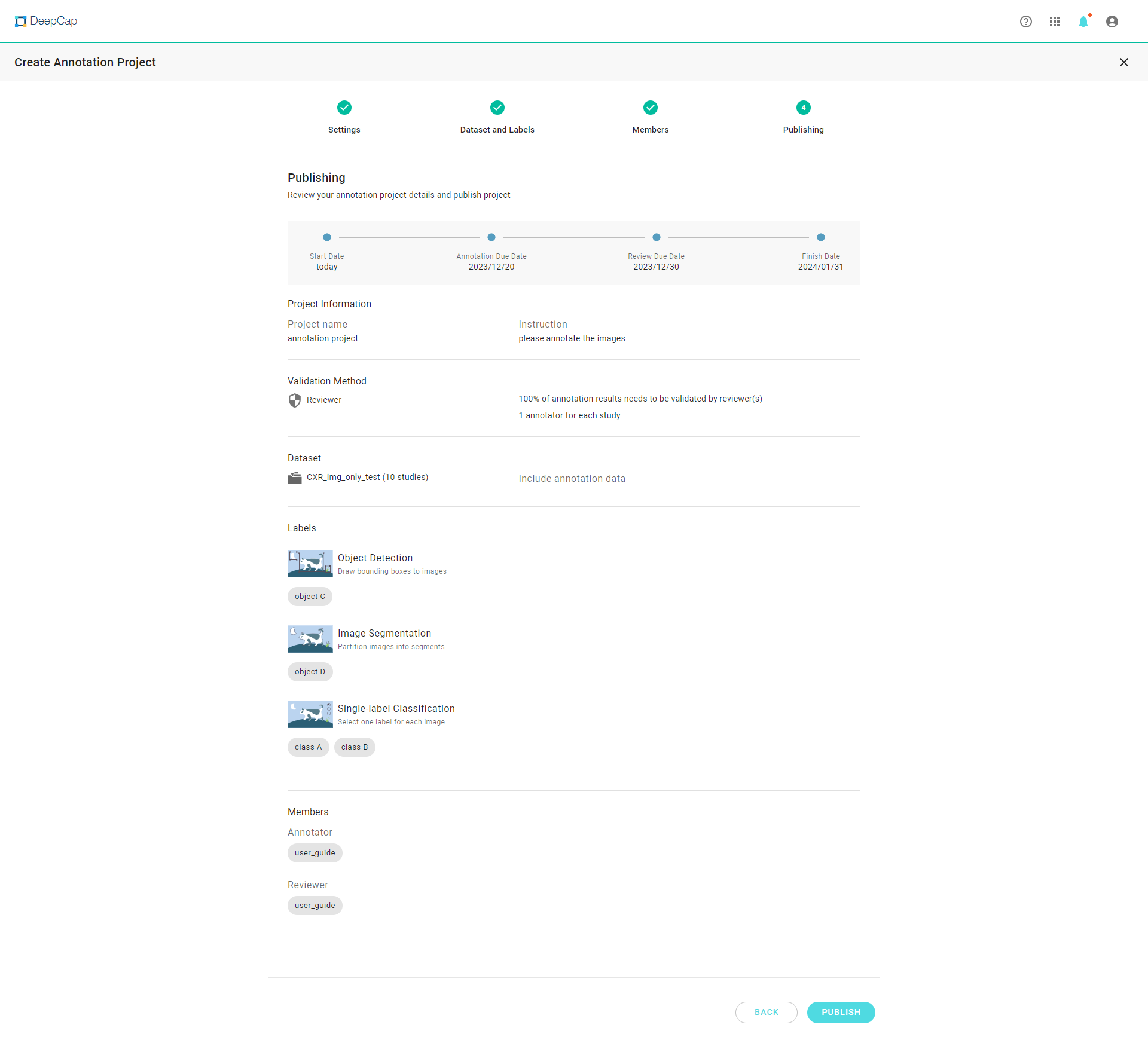1148x1043 pixels.
Task: Close the Create Annotation Project dialog
Action: click(x=1124, y=62)
